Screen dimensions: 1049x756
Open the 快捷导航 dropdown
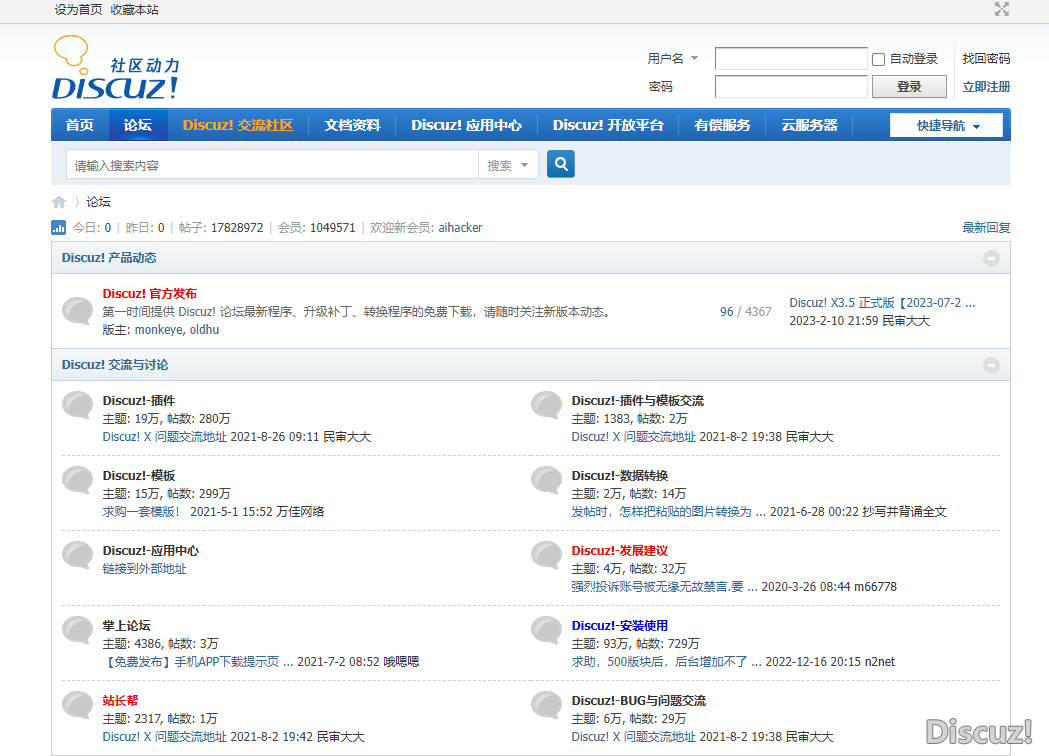pos(945,125)
